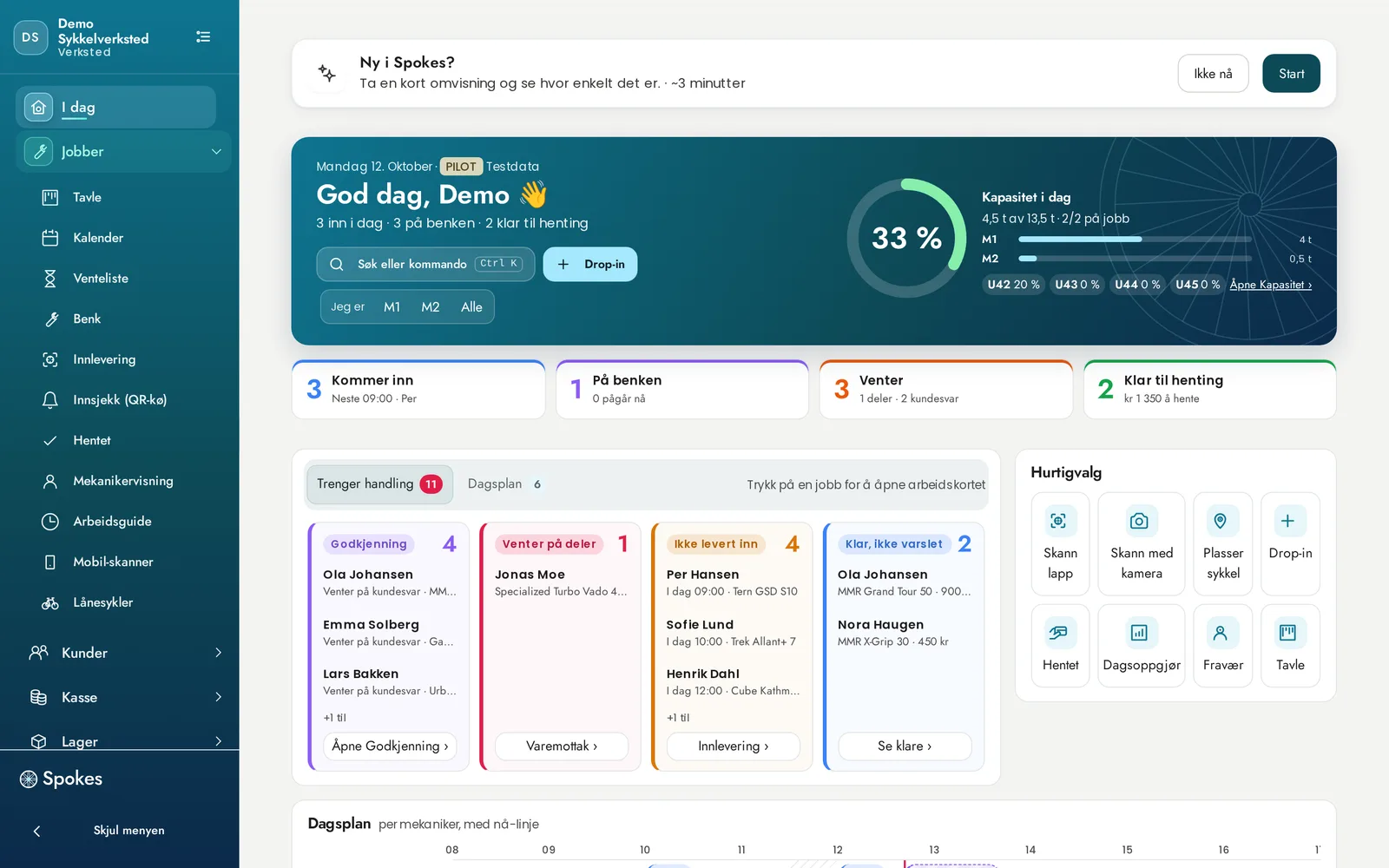The width and height of the screenshot is (1389, 868).
Task: Toggle the sidebar list icon at top
Action: 203,36
